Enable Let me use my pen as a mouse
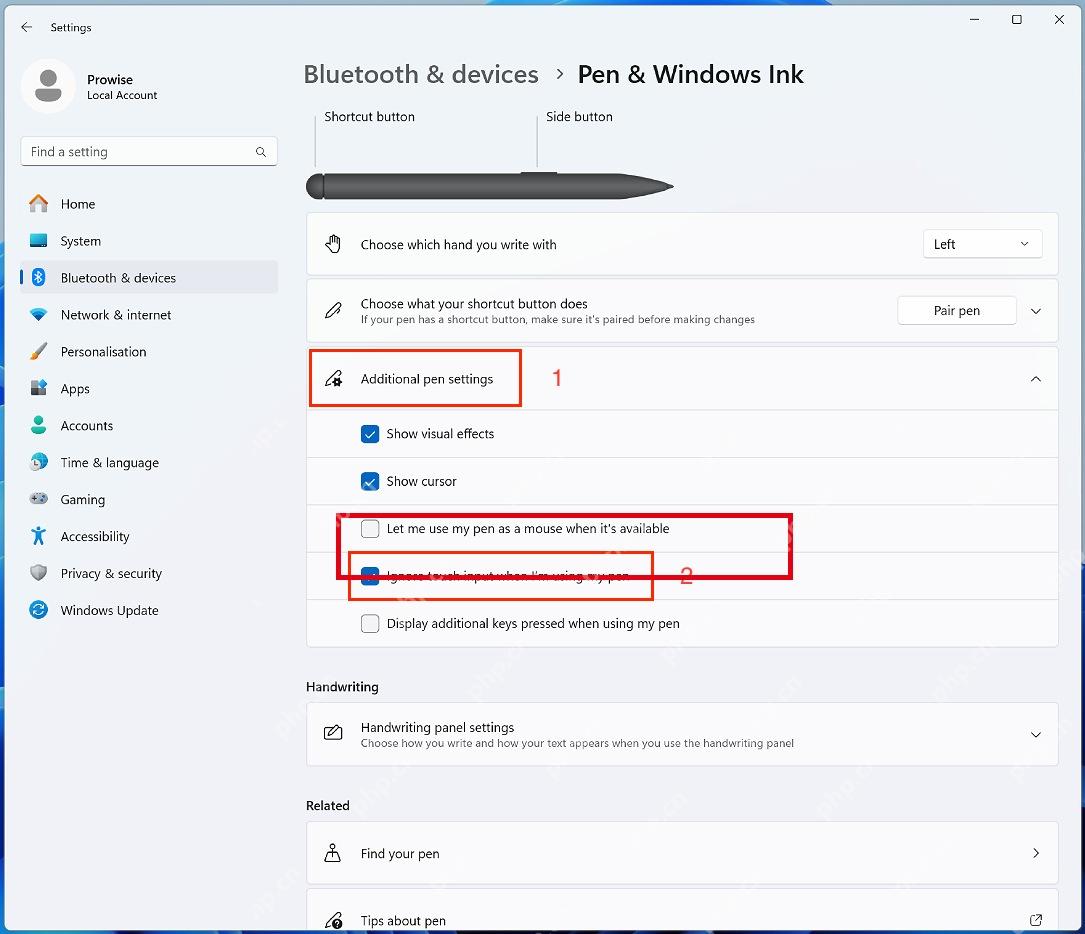 click(370, 529)
